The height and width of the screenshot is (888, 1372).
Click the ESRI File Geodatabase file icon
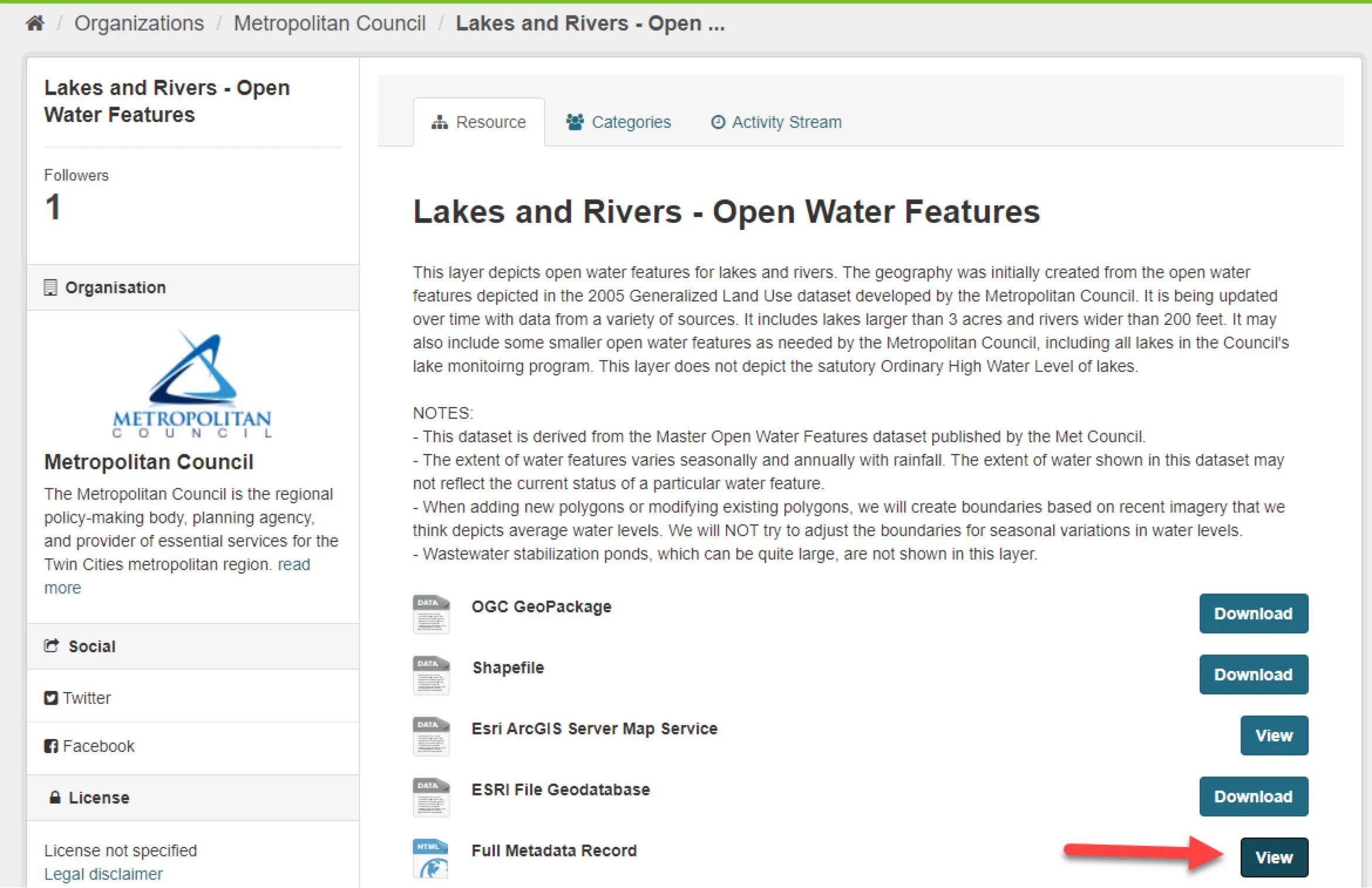point(431,797)
